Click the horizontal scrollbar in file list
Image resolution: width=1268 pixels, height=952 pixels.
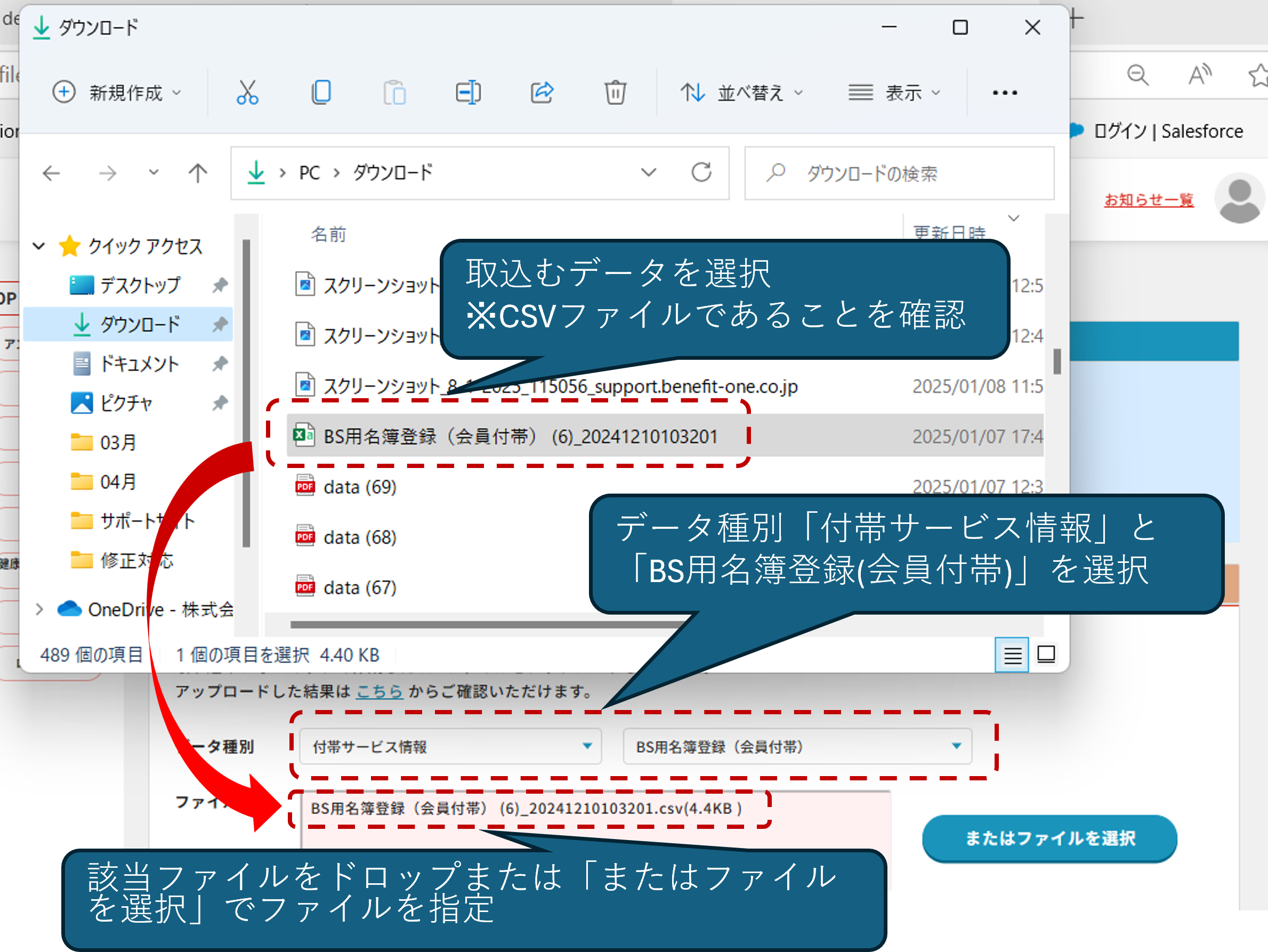[x=487, y=624]
